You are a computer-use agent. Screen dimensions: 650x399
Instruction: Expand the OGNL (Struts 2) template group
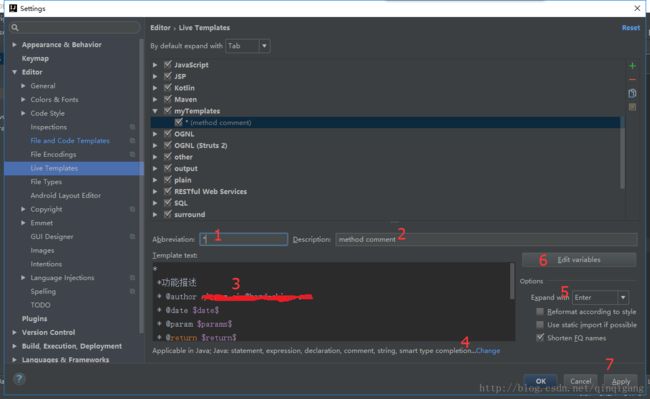tap(155, 145)
